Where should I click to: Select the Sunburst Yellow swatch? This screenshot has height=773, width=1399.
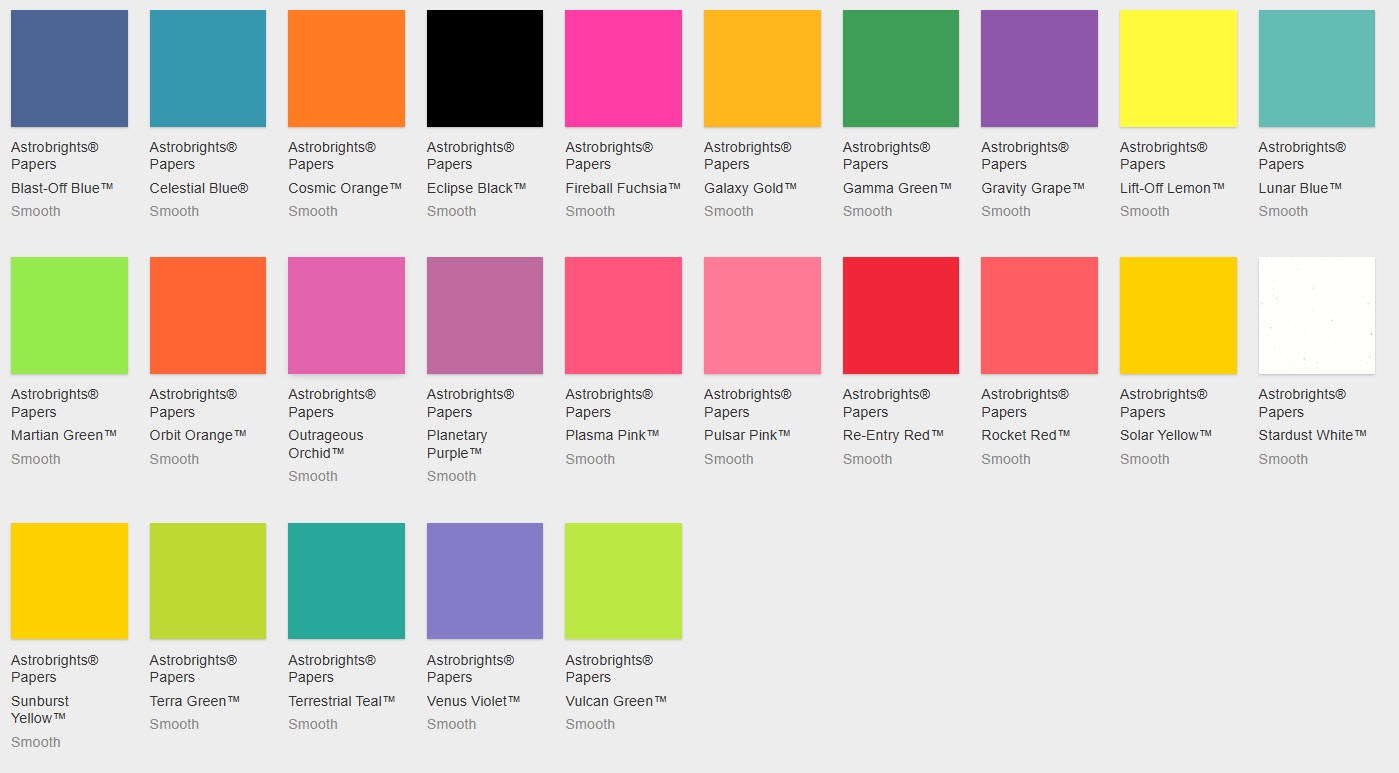(x=69, y=581)
